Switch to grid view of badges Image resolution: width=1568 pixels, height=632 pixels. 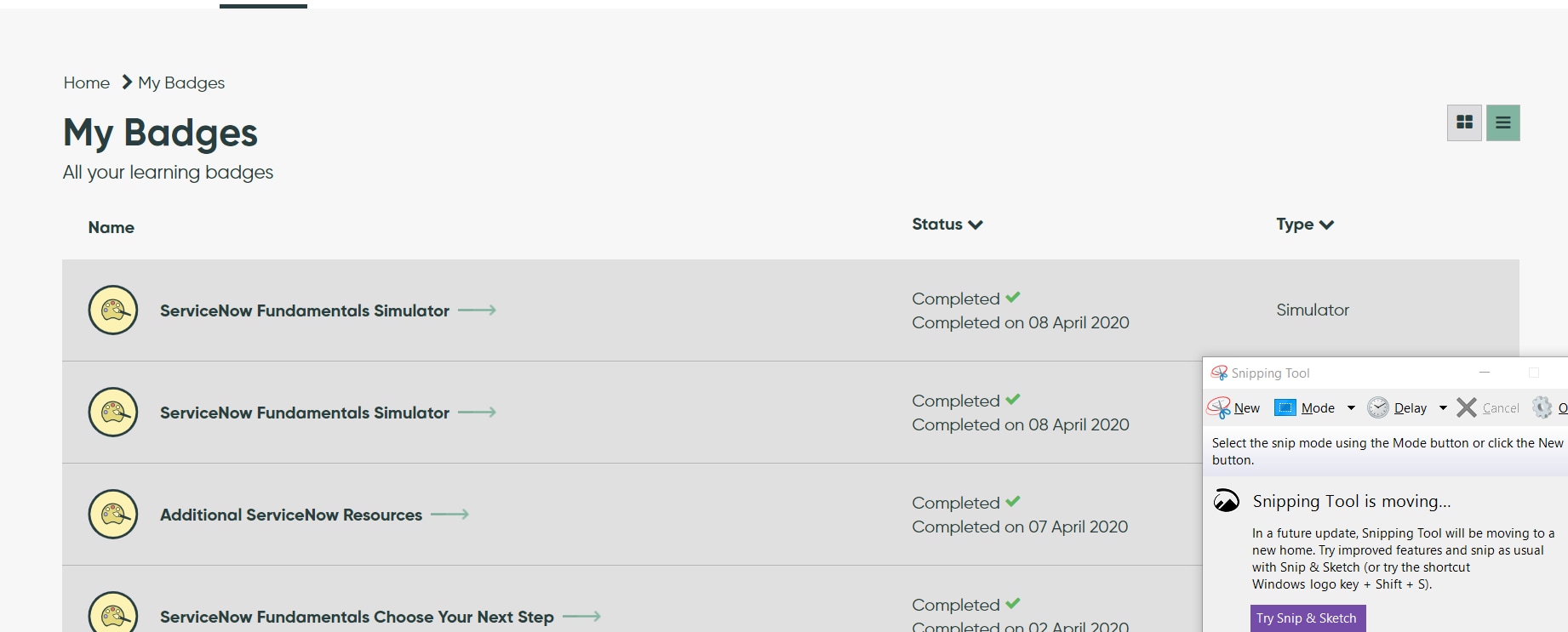[1464, 122]
